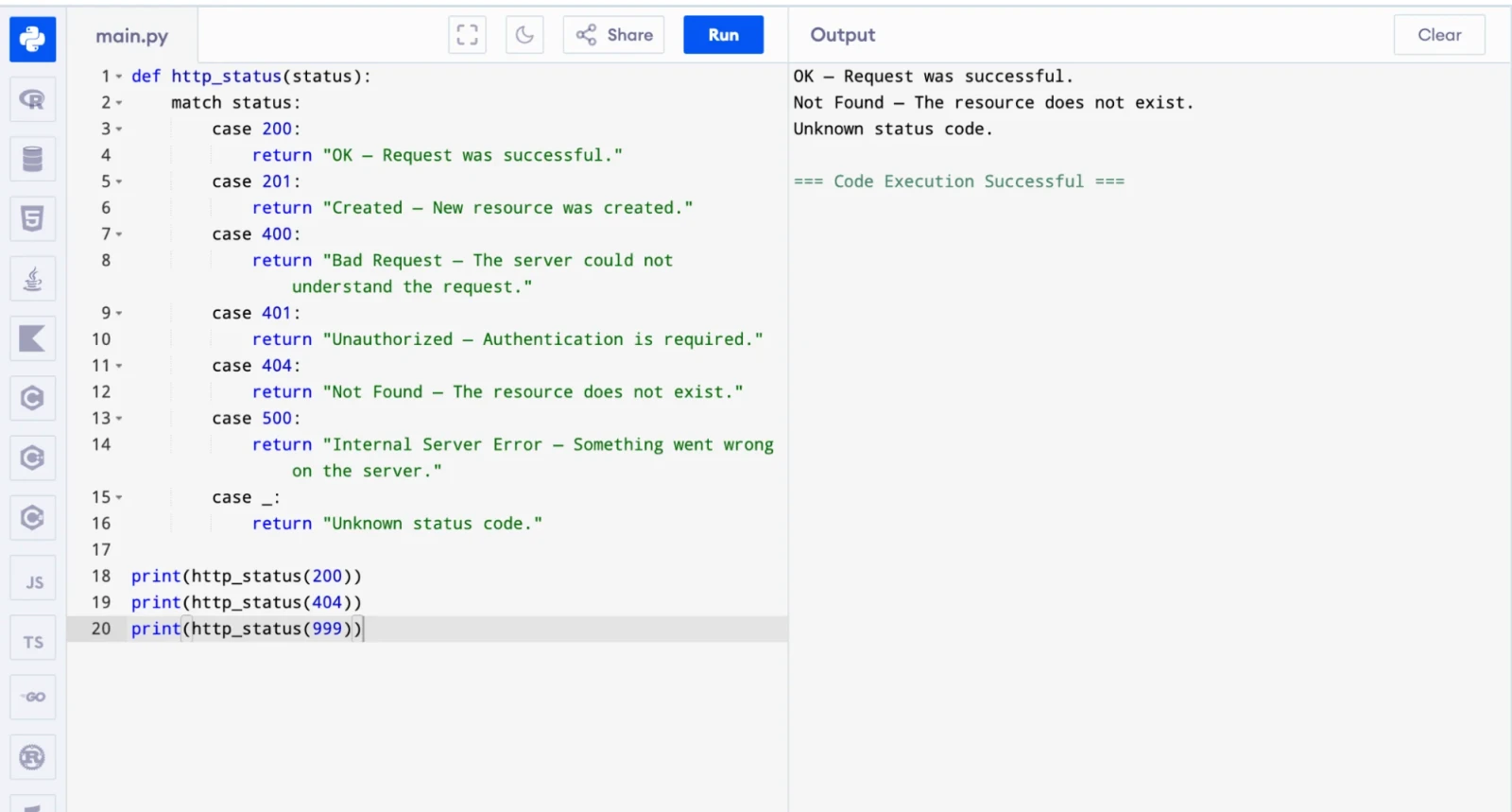The width and height of the screenshot is (1512, 812).
Task: Open the Go language compiler
Action: point(32,698)
